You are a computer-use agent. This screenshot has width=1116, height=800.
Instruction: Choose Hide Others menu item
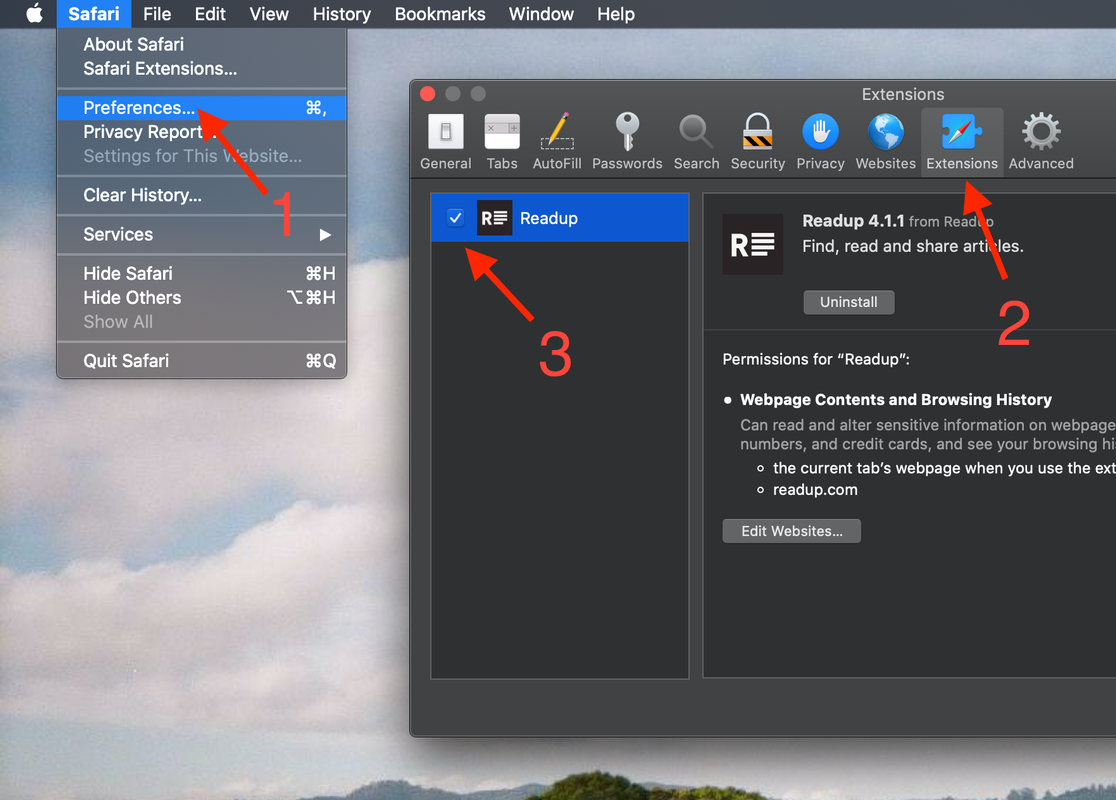click(201, 298)
